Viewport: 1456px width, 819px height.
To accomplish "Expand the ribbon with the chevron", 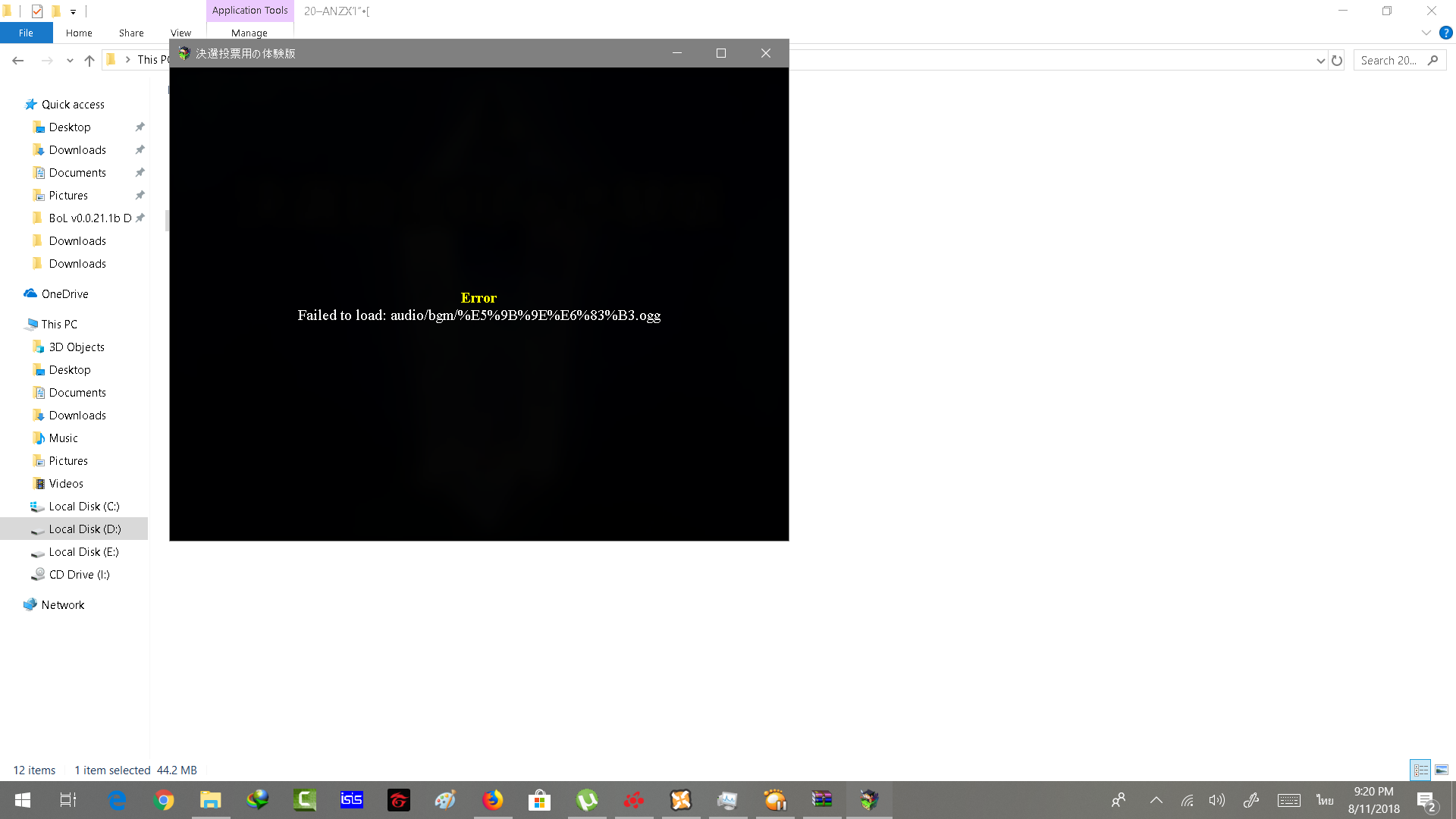I will point(1426,33).
